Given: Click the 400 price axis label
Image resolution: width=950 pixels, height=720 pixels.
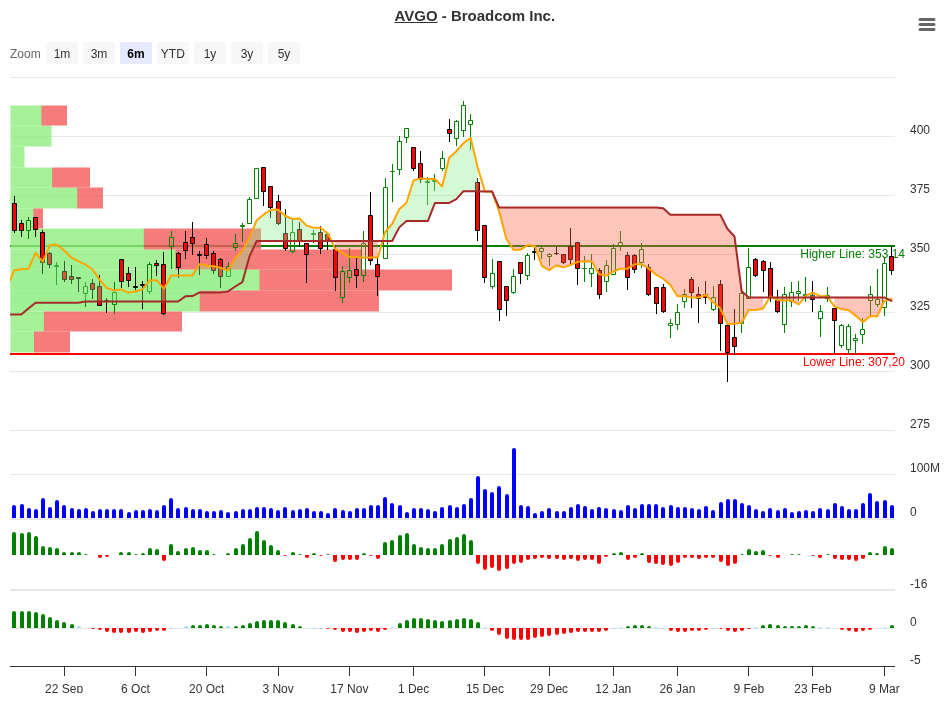Looking at the screenshot, I should click(x=919, y=130).
